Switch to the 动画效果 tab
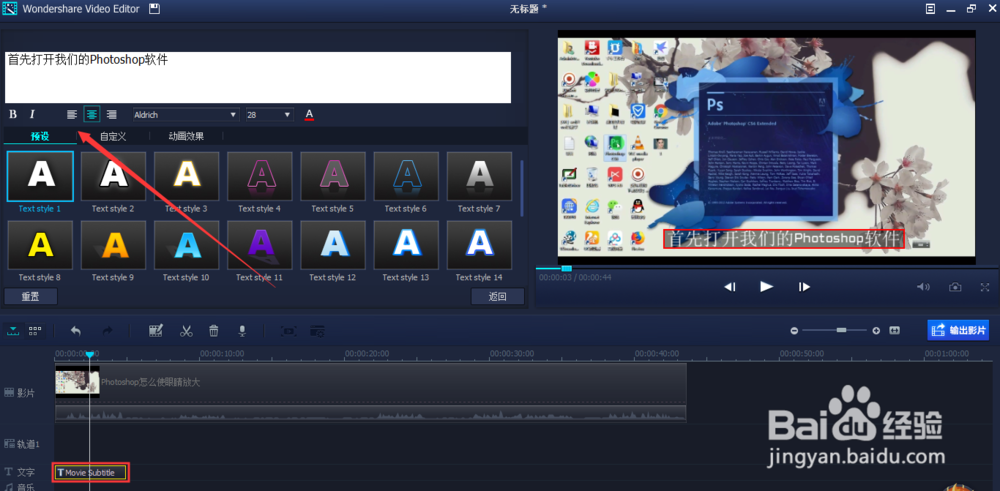 point(186,136)
